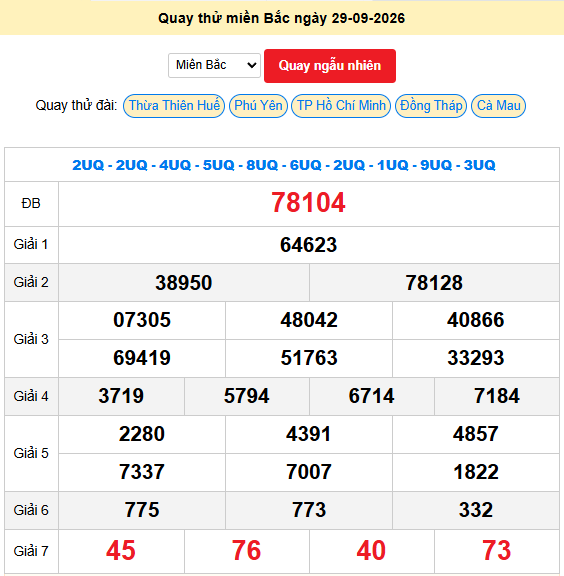Image resolution: width=564 pixels, height=576 pixels.
Task: Select Giải 2 number 38950
Action: click(x=183, y=283)
